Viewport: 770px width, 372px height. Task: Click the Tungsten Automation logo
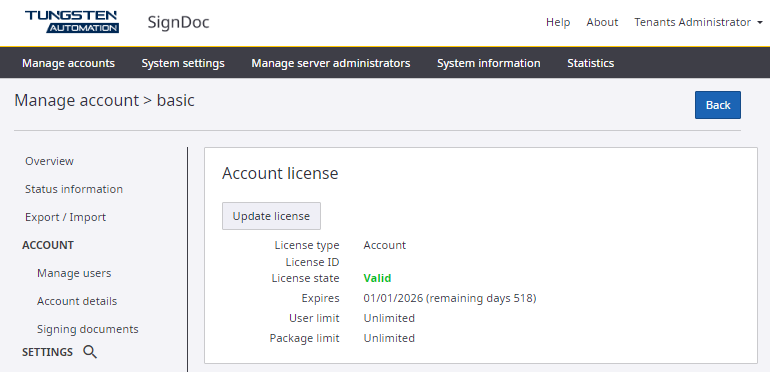(72, 22)
